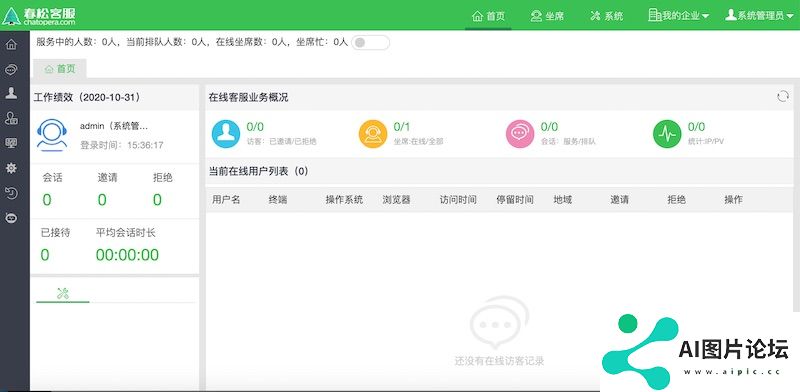Click the pink conversation bubble icon
Image resolution: width=800 pixels, height=392 pixels.
[x=520, y=134]
